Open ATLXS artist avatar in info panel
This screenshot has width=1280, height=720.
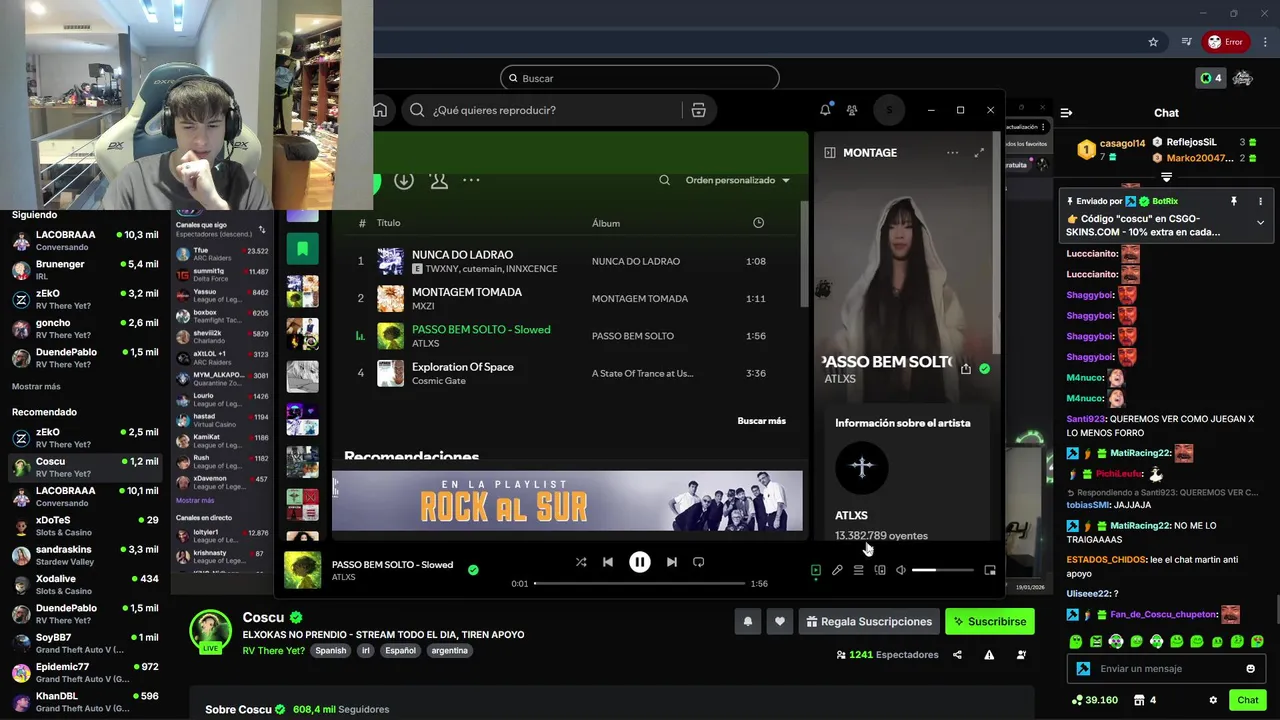click(862, 467)
